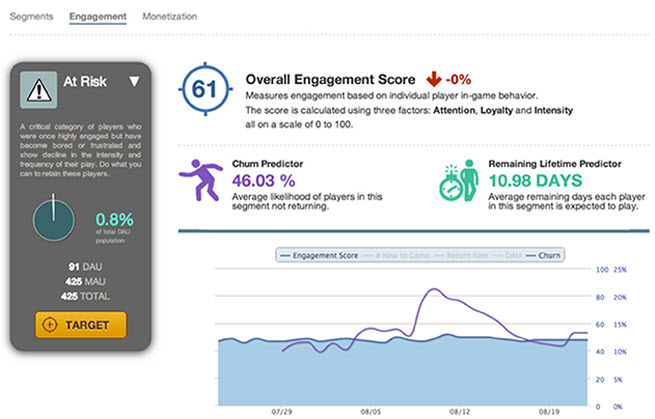Image resolution: width=655 pixels, height=419 pixels.
Task: Open the Segments tab
Action: (31, 16)
